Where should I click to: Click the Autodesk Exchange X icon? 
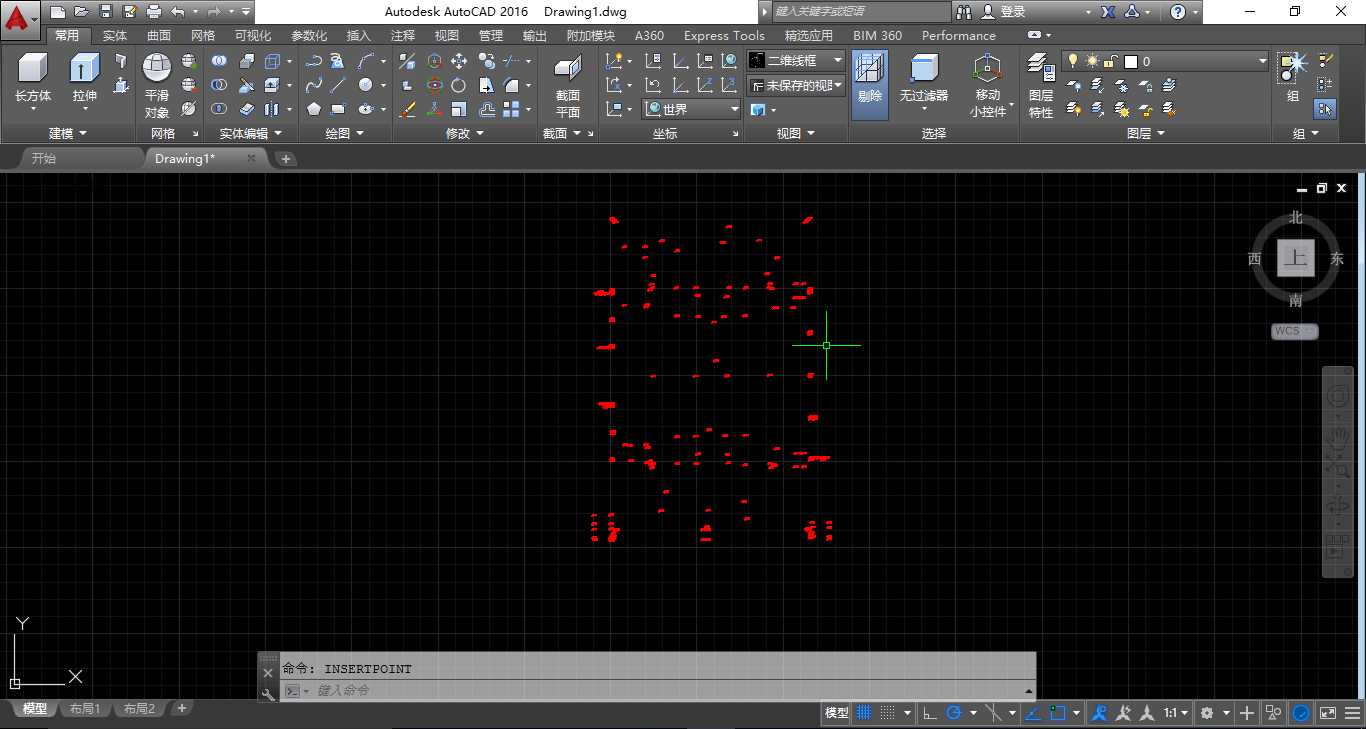coord(1108,12)
